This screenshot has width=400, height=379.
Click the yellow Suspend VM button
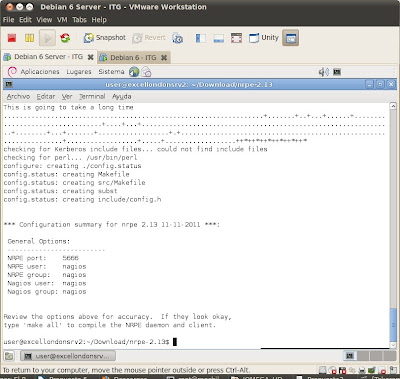(29, 38)
